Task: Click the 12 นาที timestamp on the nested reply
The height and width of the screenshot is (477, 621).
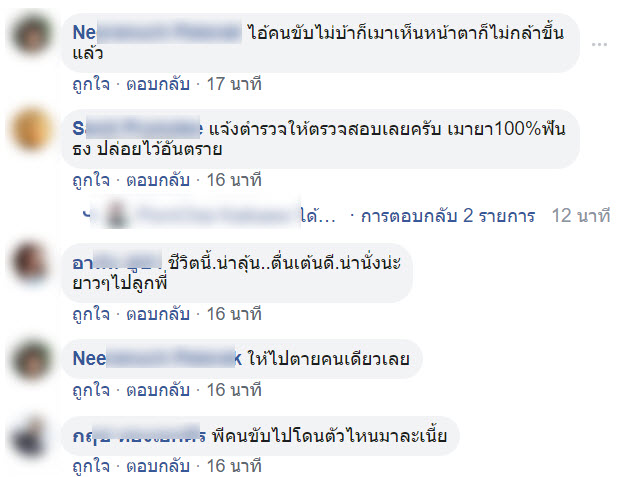Action: tap(581, 216)
